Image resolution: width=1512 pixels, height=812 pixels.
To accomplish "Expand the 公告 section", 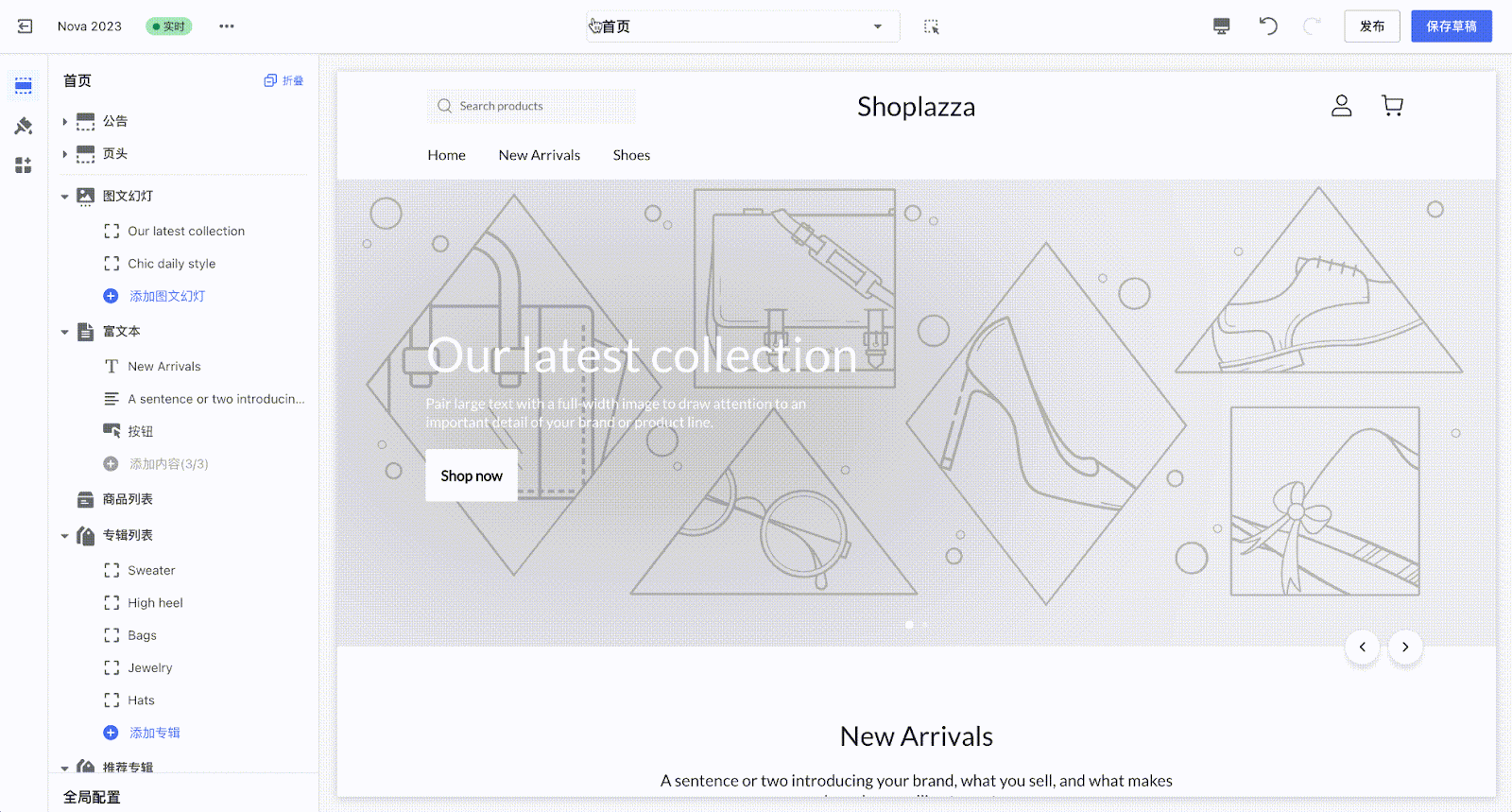I will click(x=64, y=121).
